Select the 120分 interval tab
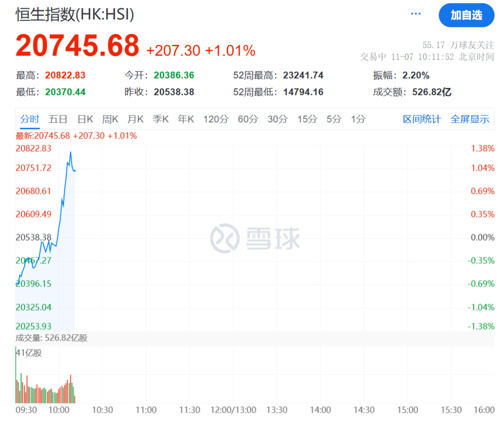 coord(216,119)
